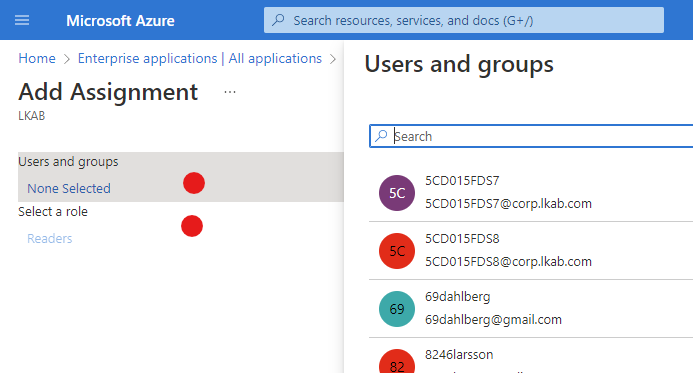
Task: Click the Microsoft Azure logo text
Action: click(120, 21)
